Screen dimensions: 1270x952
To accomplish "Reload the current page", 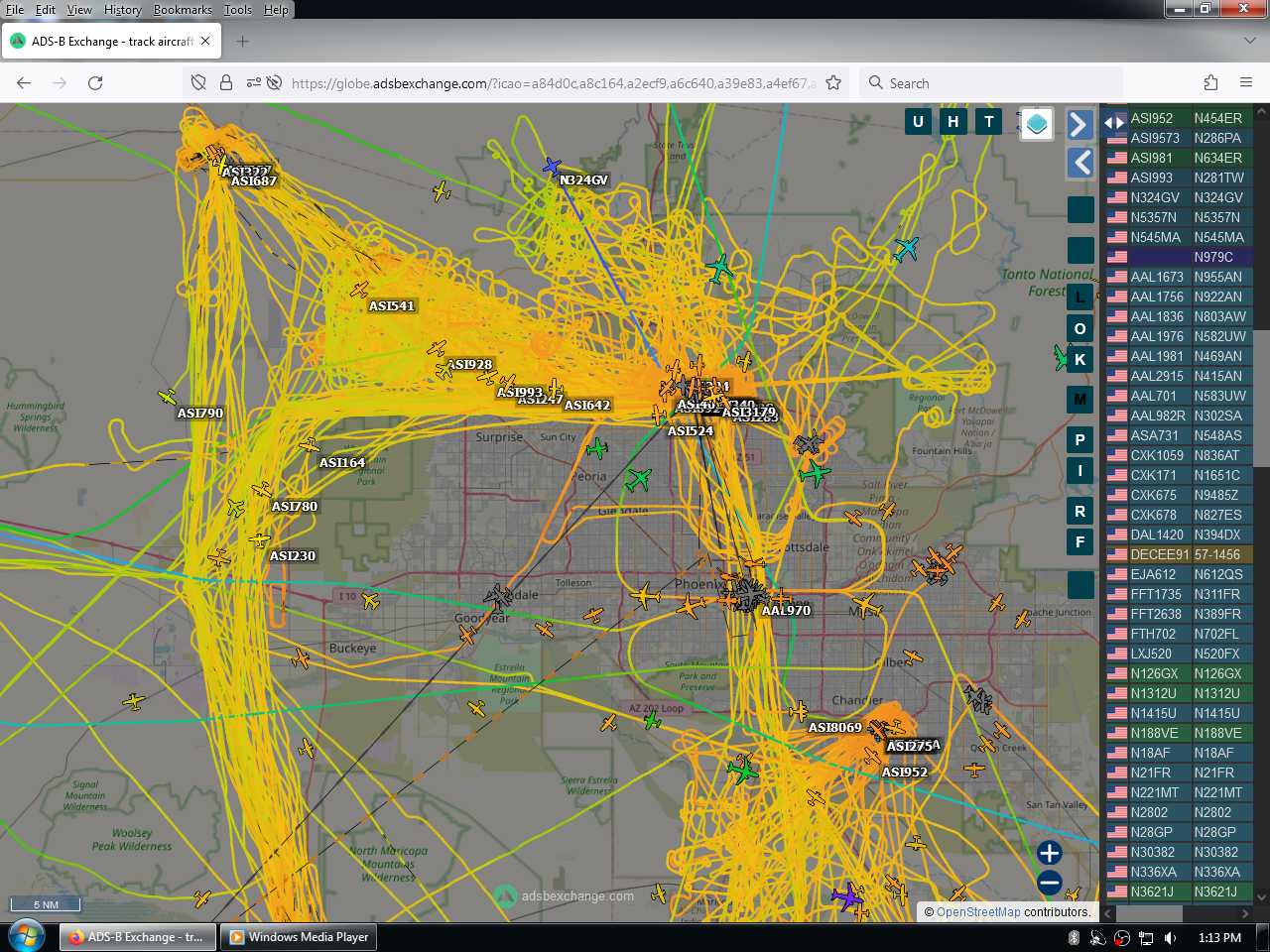I will [95, 83].
